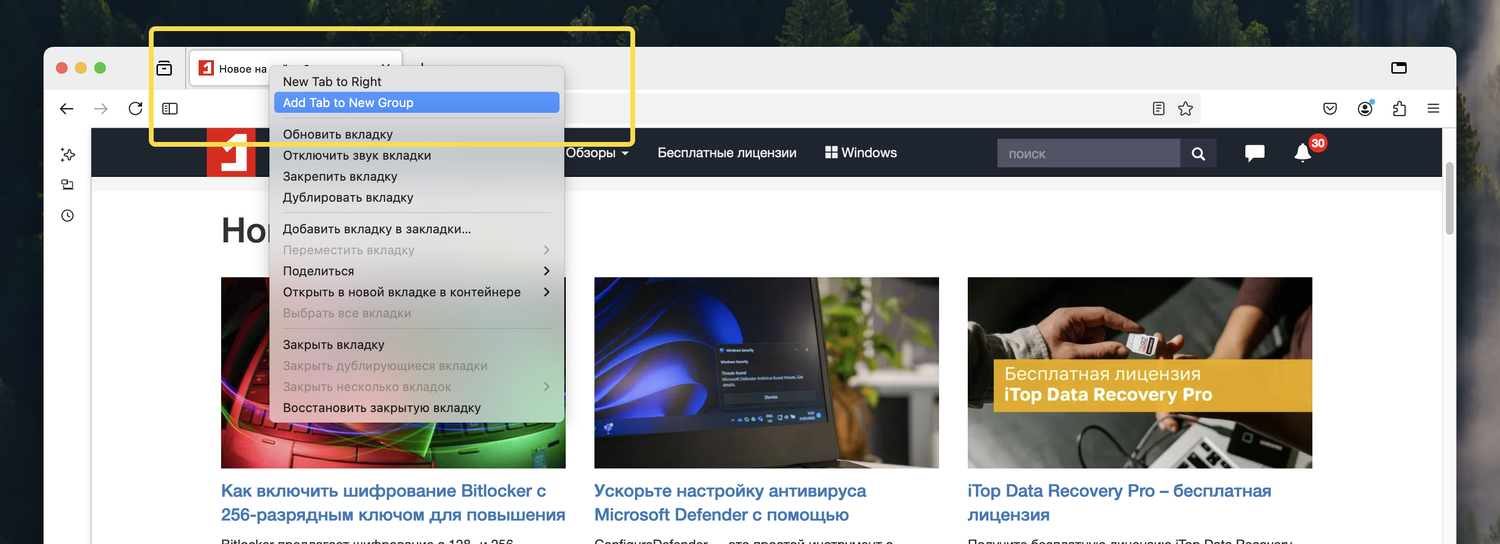Reload the current page
Screen dimensions: 1500x544
point(135,109)
